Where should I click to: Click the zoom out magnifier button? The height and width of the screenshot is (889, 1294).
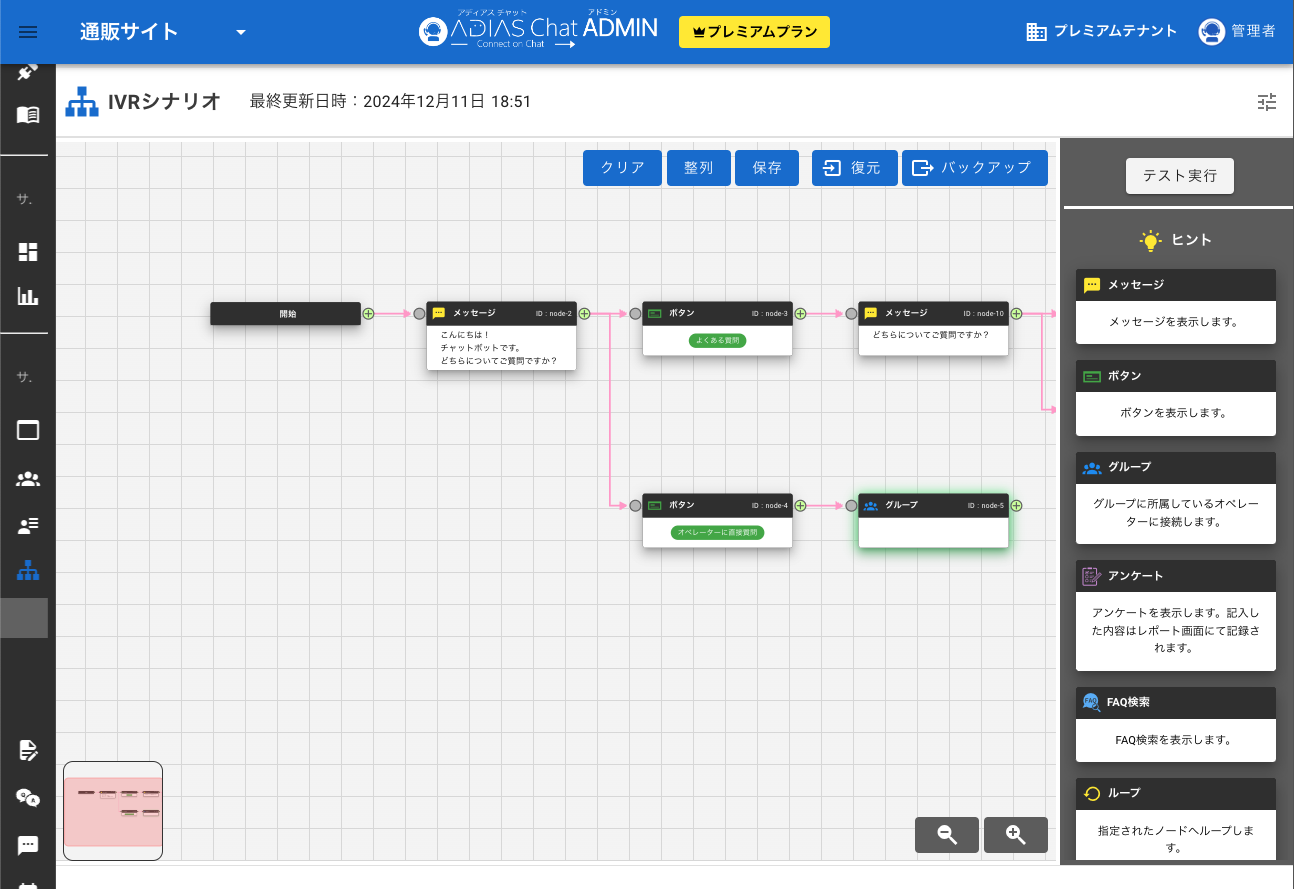coord(946,835)
